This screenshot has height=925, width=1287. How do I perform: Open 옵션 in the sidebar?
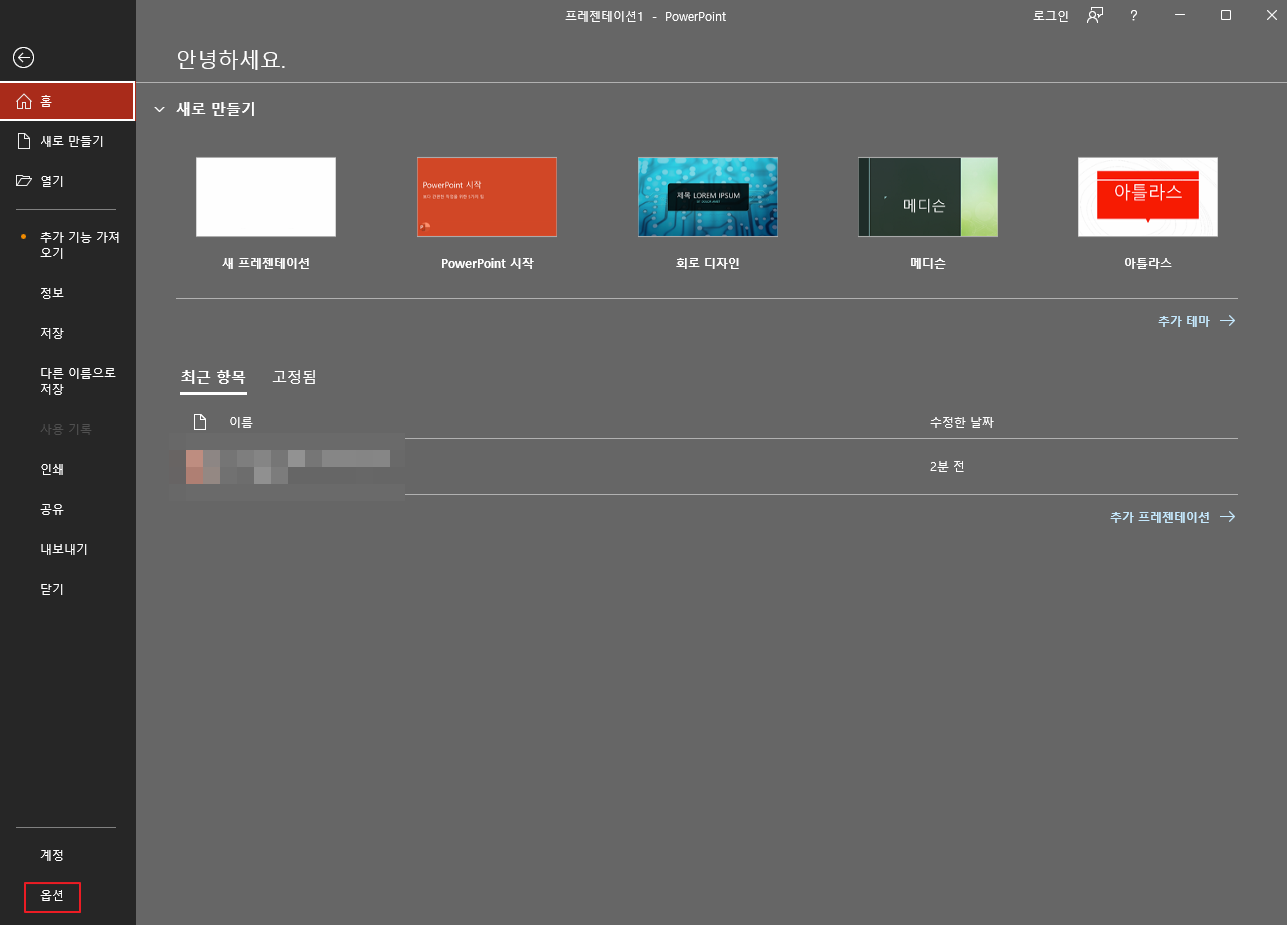52,896
